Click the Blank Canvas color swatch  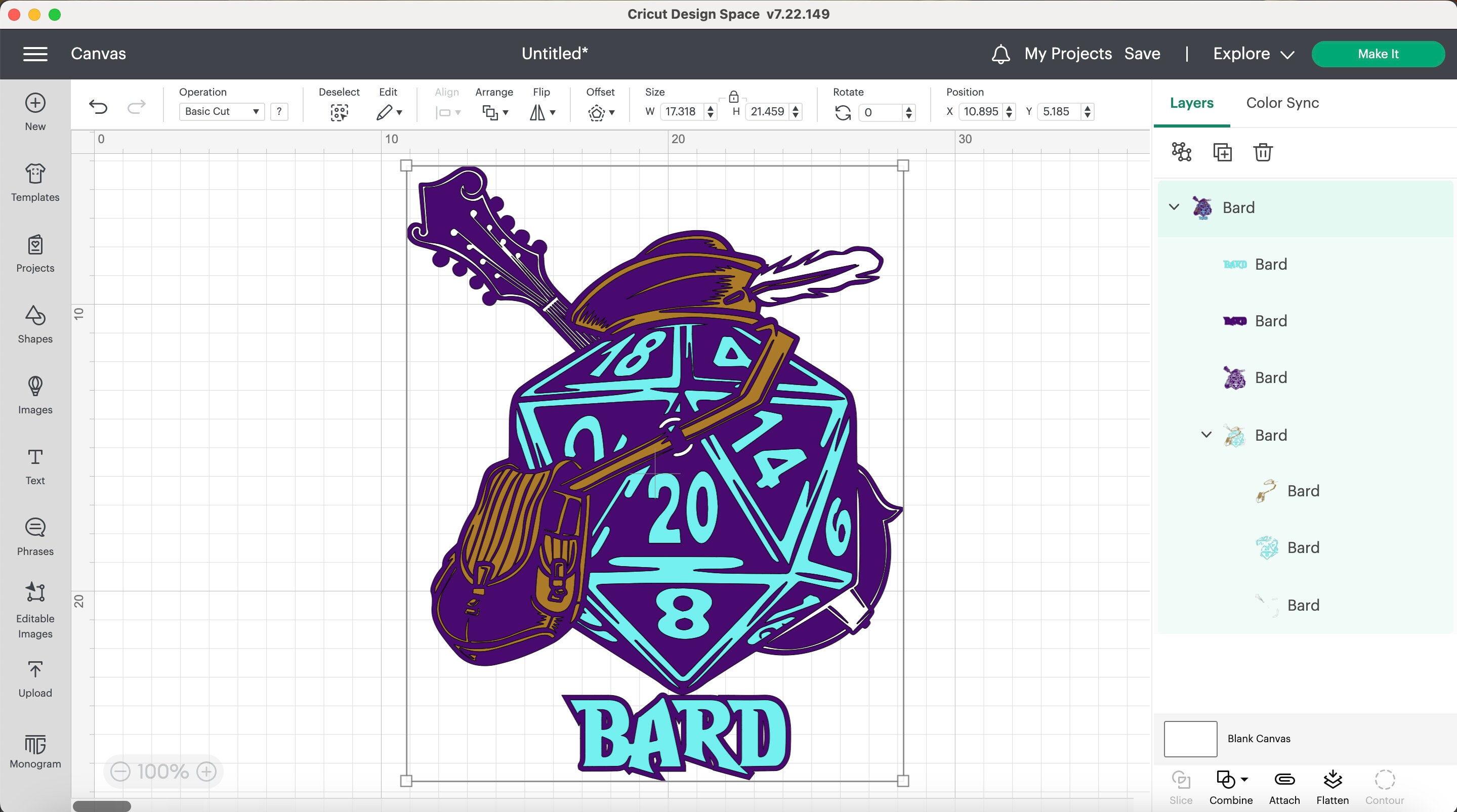coord(1189,739)
